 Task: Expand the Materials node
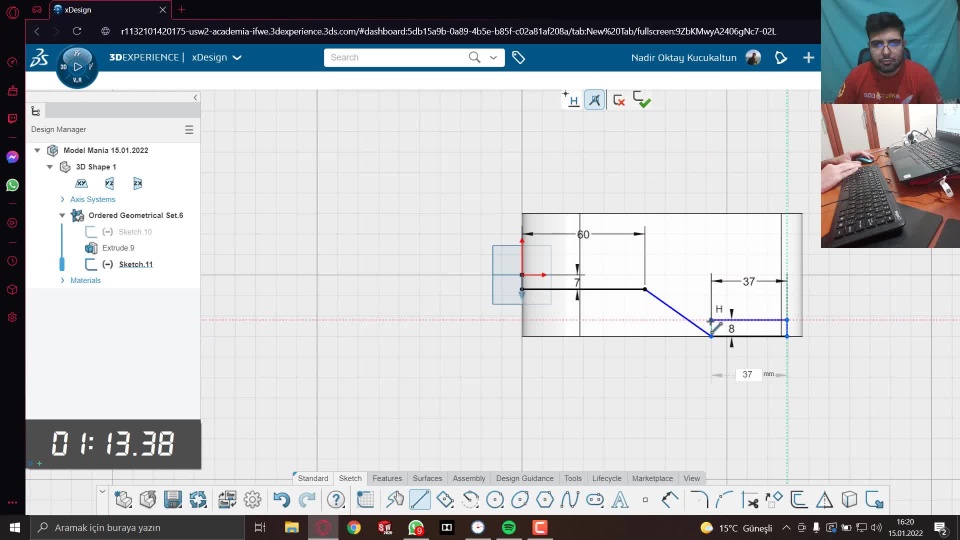tap(62, 280)
